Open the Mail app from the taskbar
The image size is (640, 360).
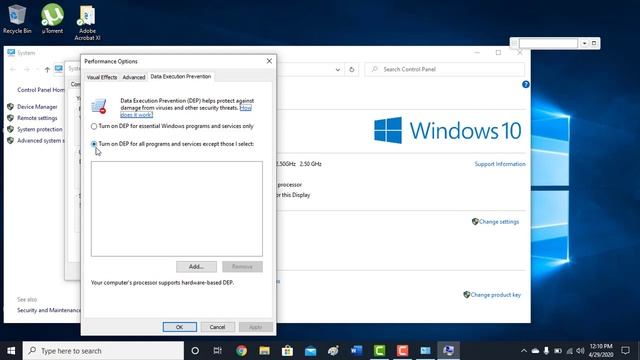coord(311,351)
